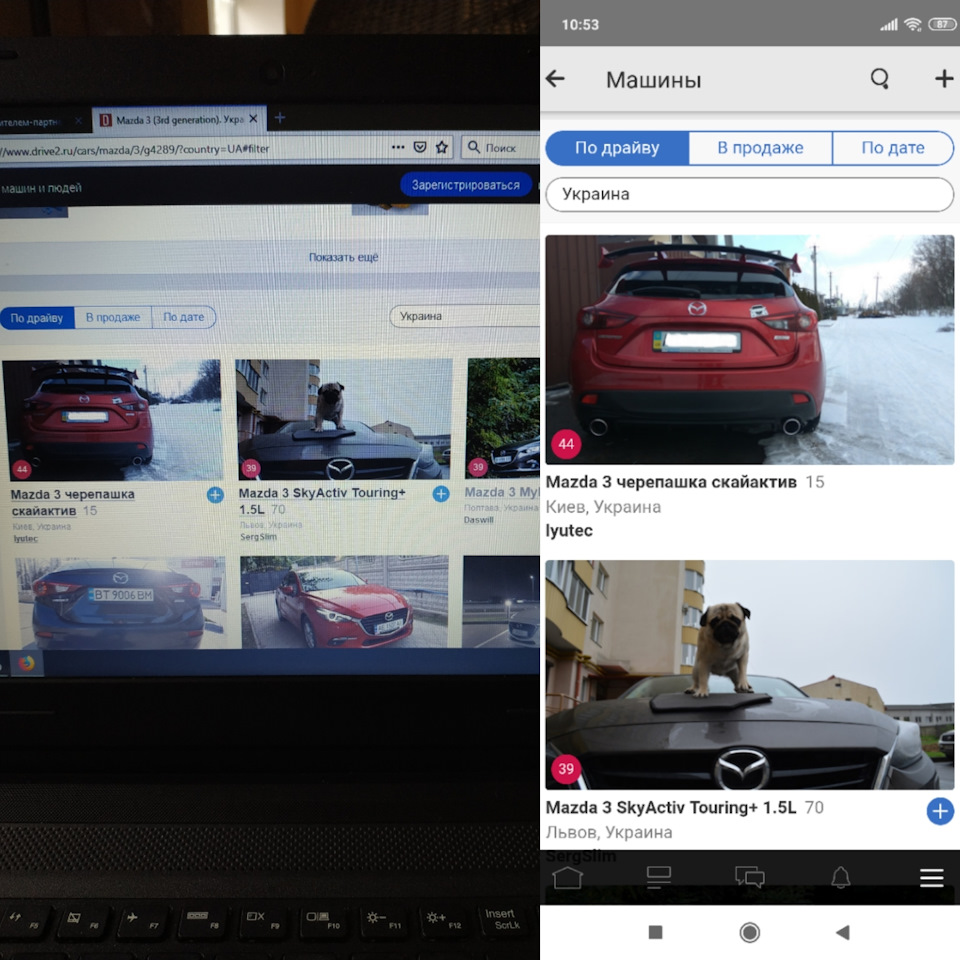
Task: Tap the red 39 drive badge in the phone app
Action: pyautogui.click(x=566, y=768)
